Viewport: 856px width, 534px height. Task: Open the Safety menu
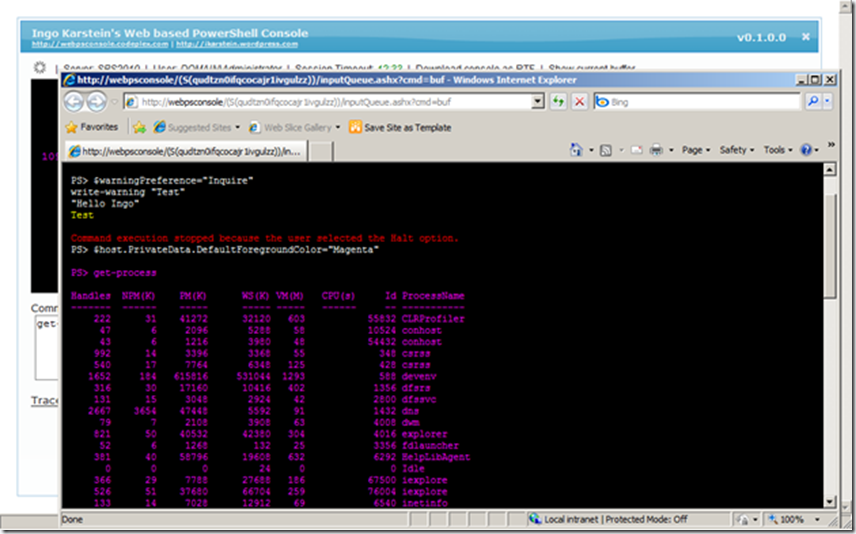click(736, 150)
